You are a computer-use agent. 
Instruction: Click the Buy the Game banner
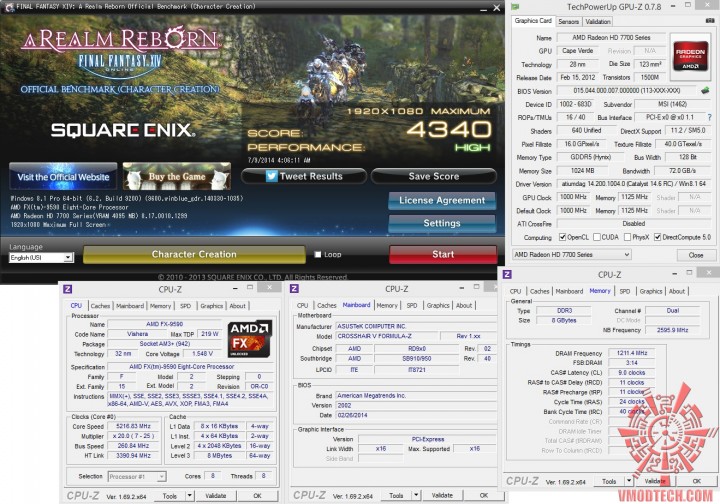tap(177, 176)
